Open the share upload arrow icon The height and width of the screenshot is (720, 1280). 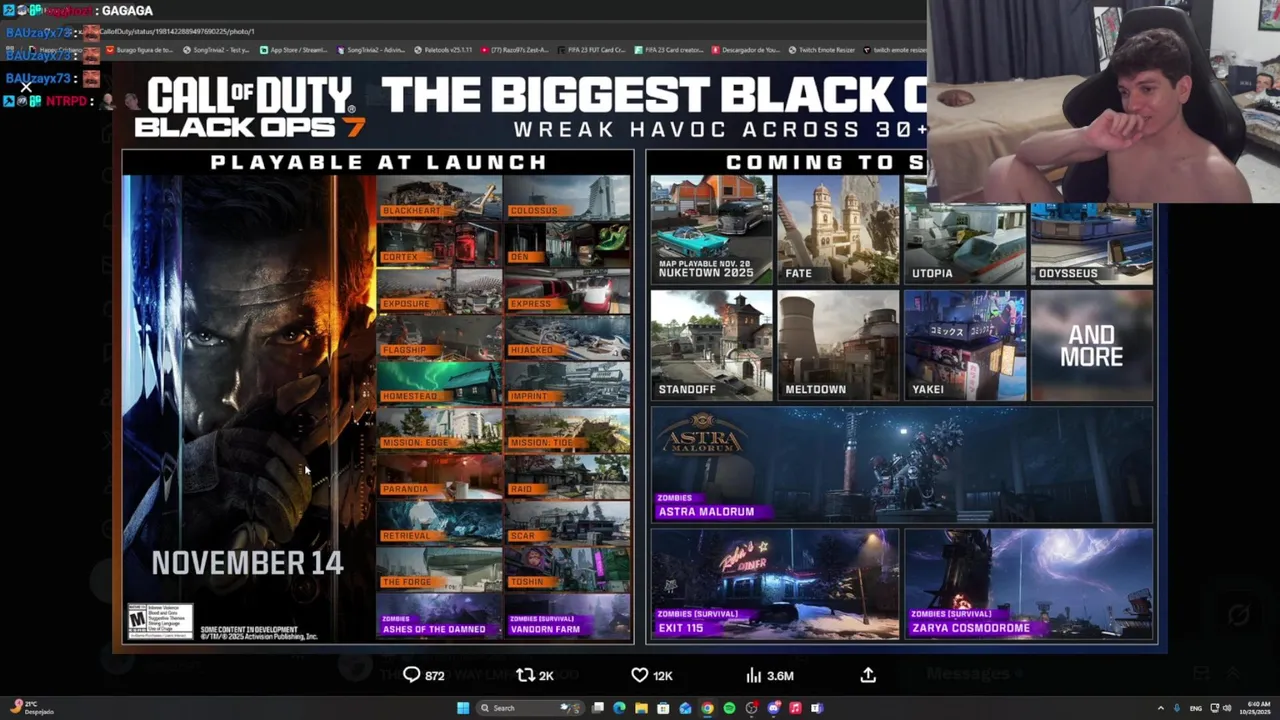coord(868,675)
